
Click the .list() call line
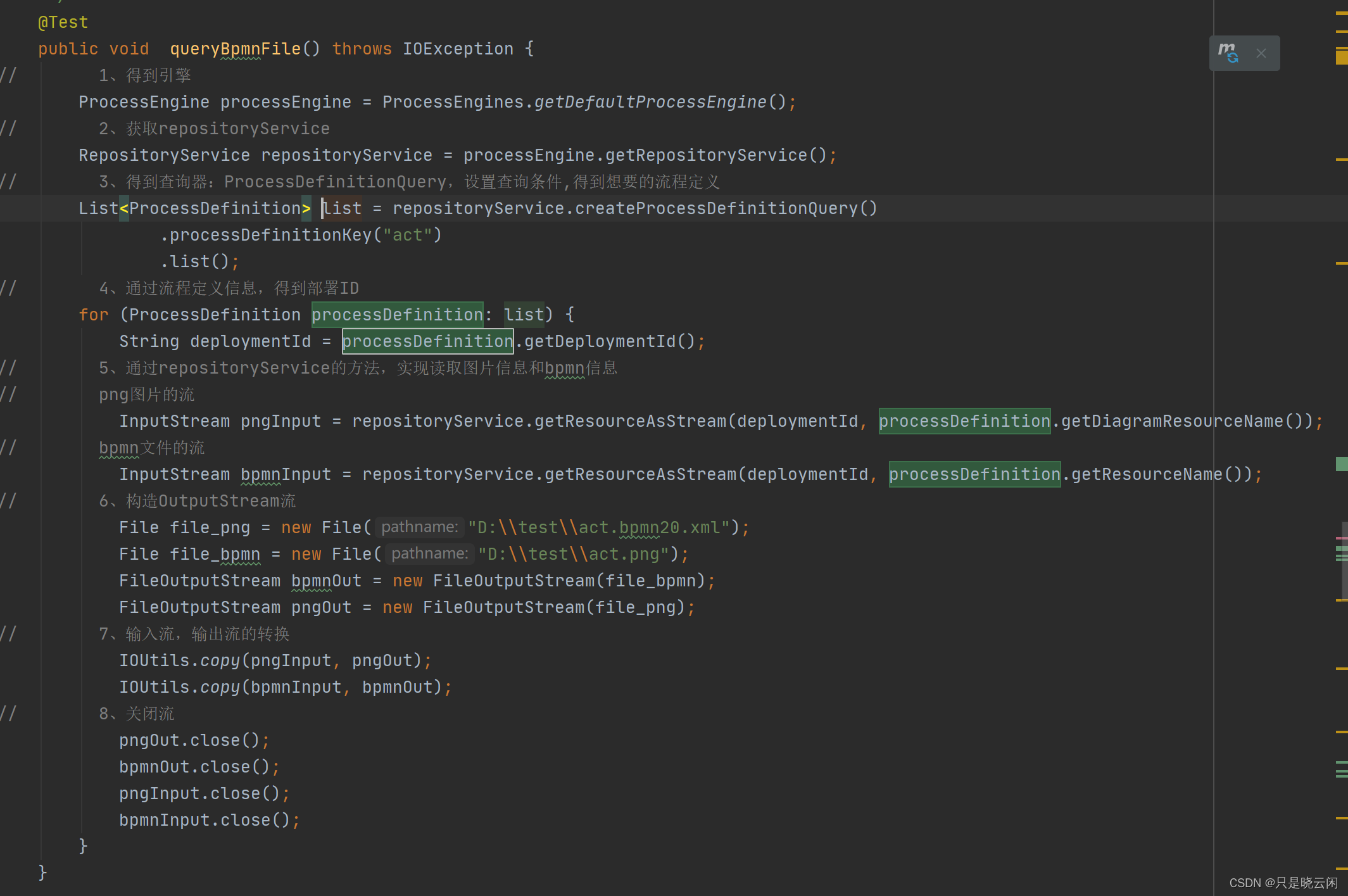199,262
